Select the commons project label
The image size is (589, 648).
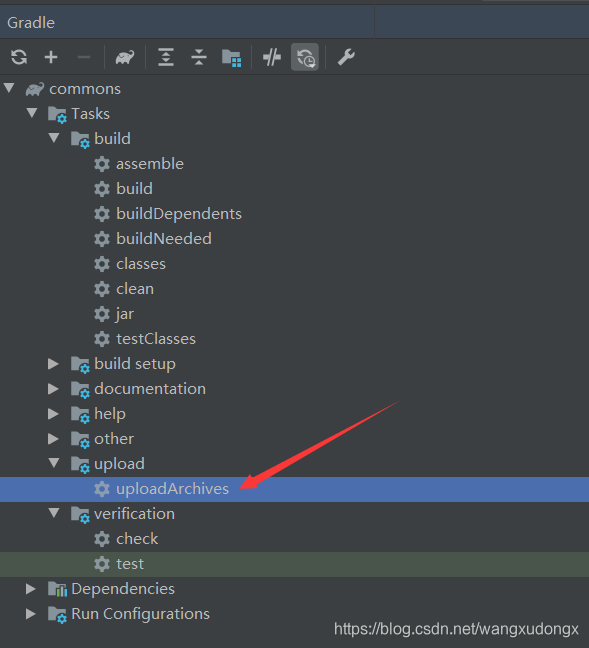85,89
